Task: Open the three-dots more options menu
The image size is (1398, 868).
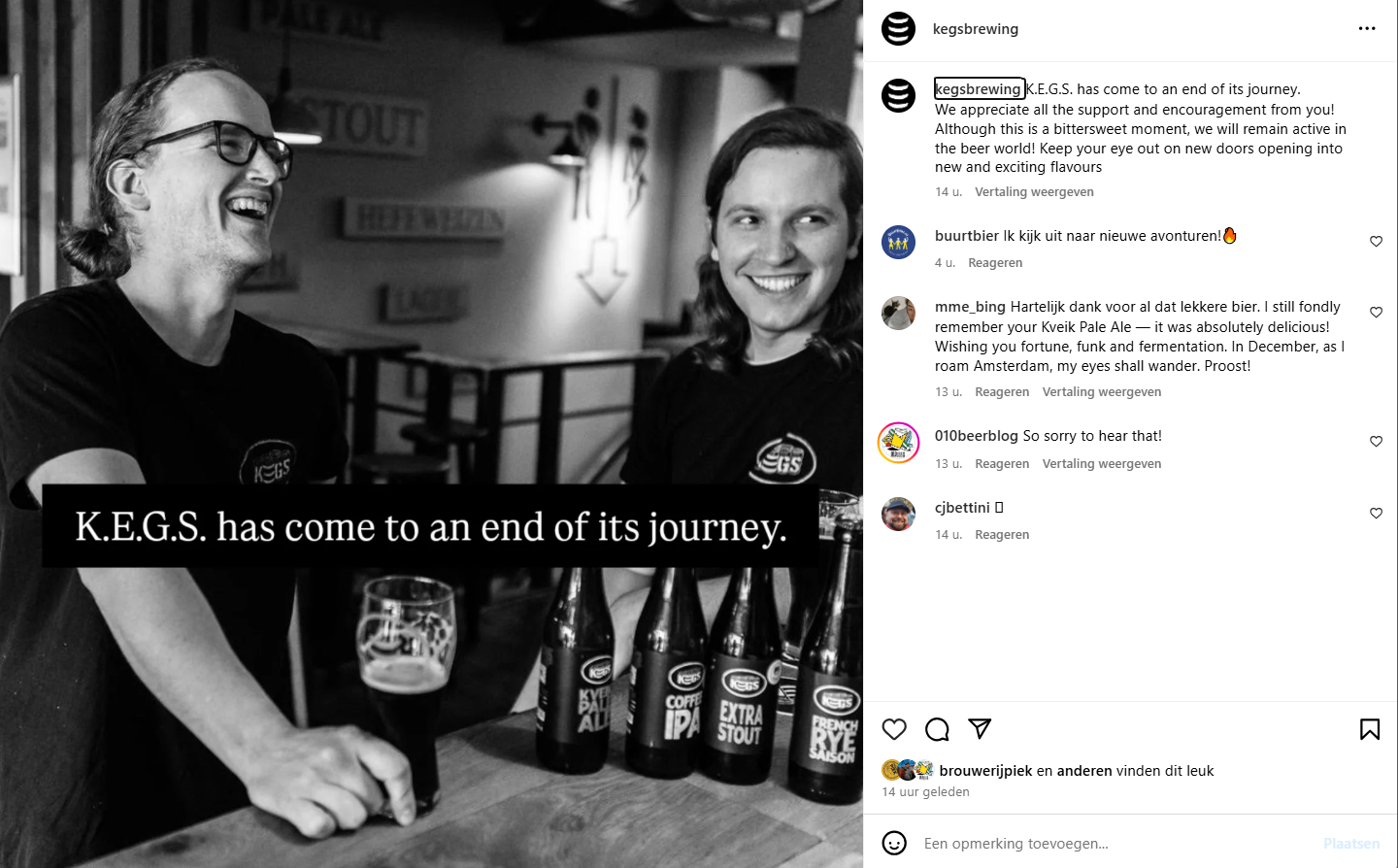Action: click(x=1367, y=28)
